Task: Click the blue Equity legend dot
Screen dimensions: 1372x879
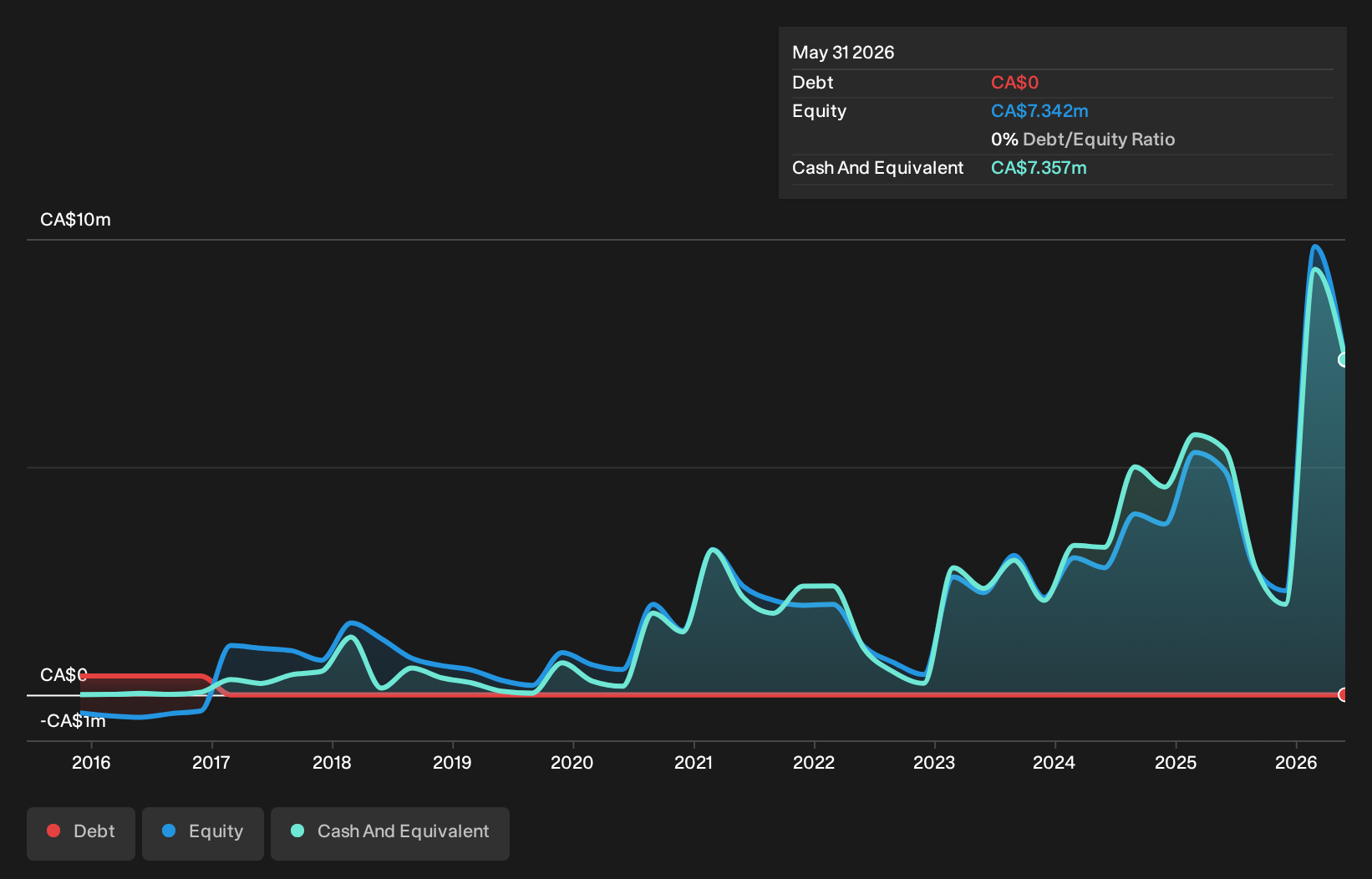Action: 169,831
